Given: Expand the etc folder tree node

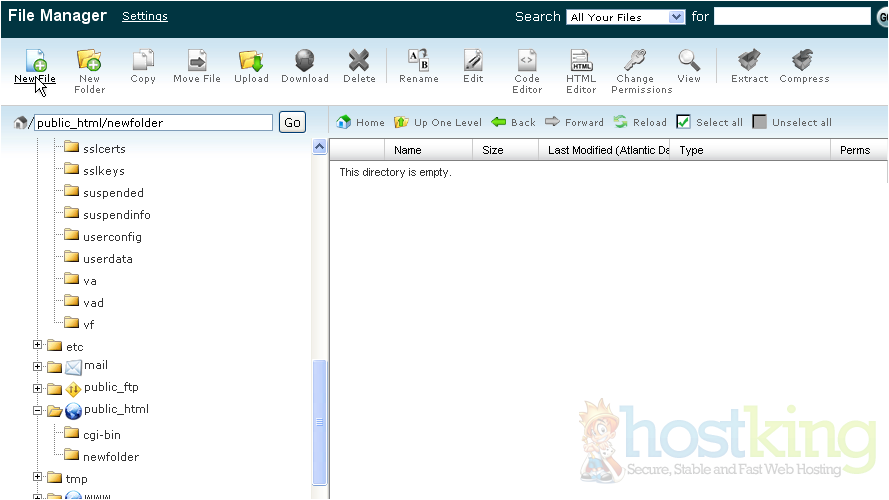Looking at the screenshot, I should (x=38, y=345).
